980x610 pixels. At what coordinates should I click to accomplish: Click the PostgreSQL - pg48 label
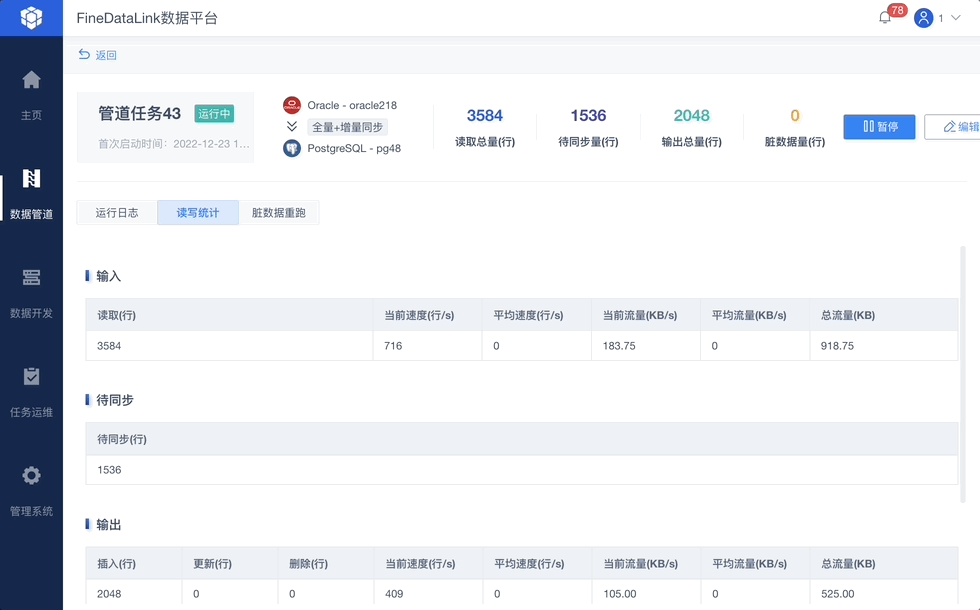[354, 149]
